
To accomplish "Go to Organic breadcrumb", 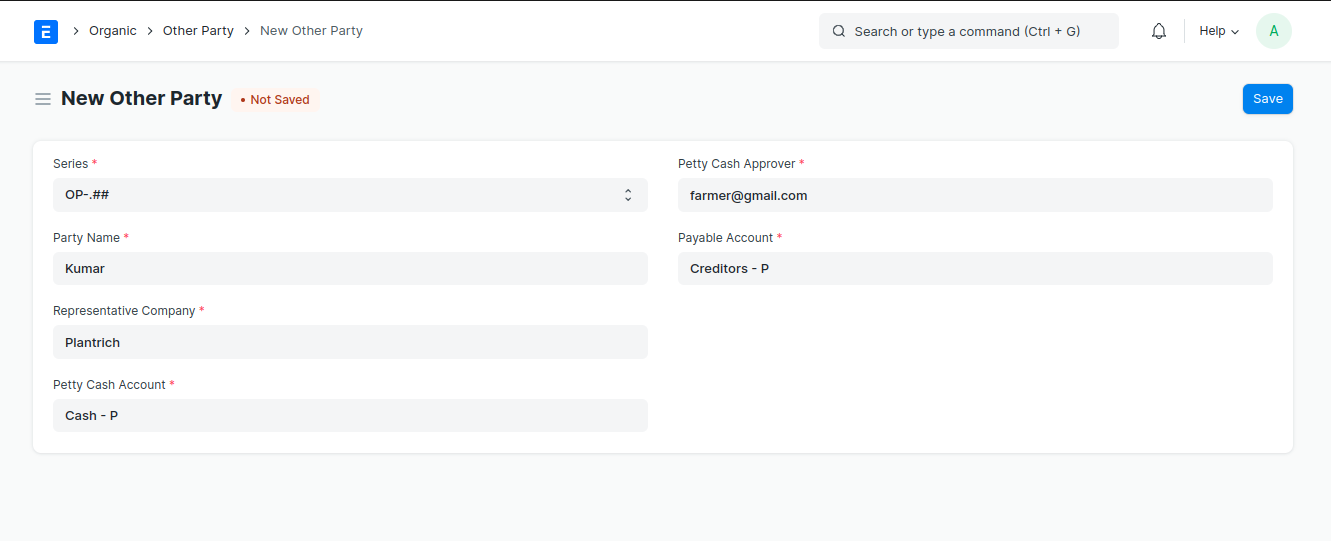I will (112, 31).
